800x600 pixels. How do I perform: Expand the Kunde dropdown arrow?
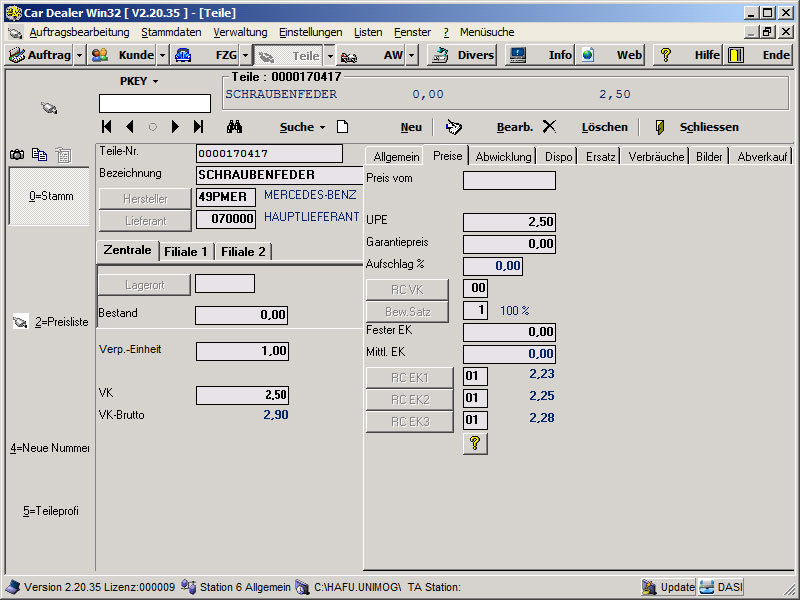pos(163,55)
